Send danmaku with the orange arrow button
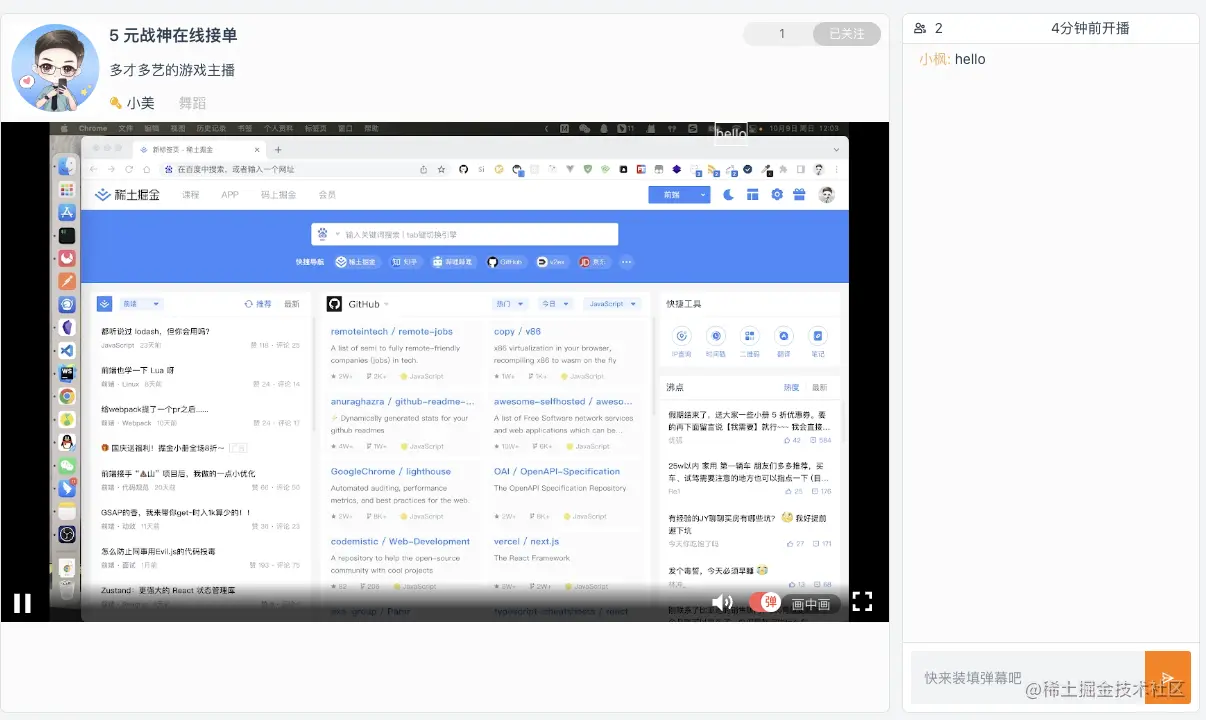Viewport: 1206px width, 720px height. (1168, 677)
